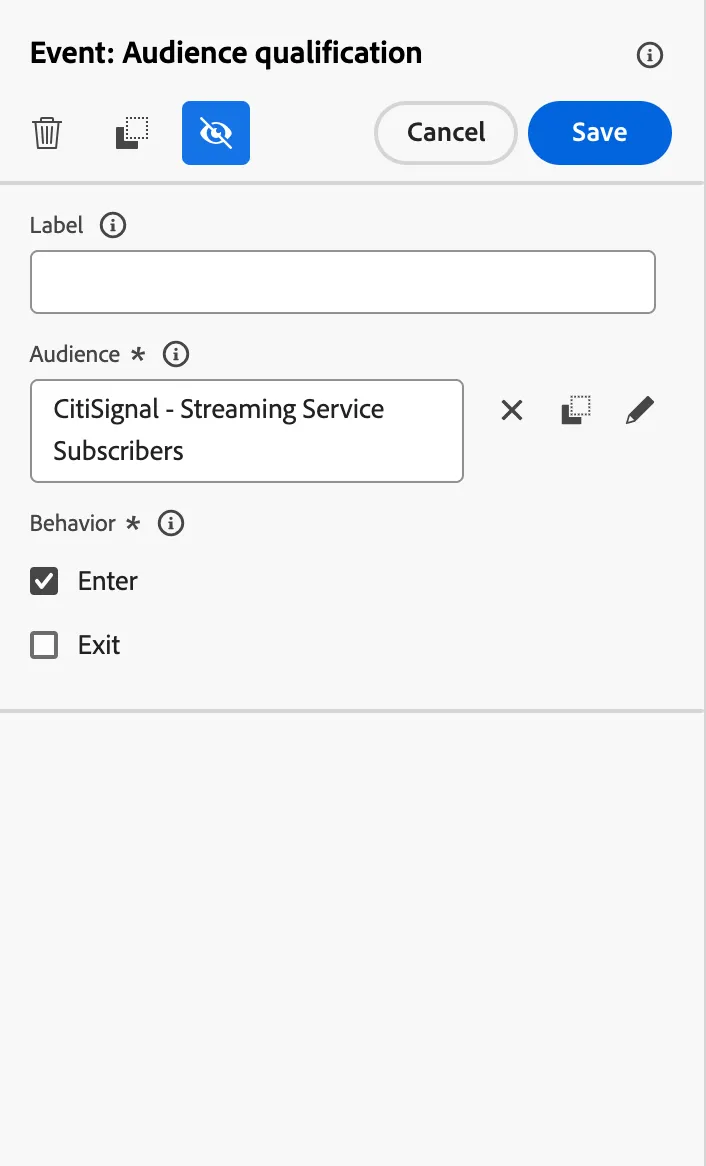
Task: Click the Behavior field caption
Action: pos(73,524)
